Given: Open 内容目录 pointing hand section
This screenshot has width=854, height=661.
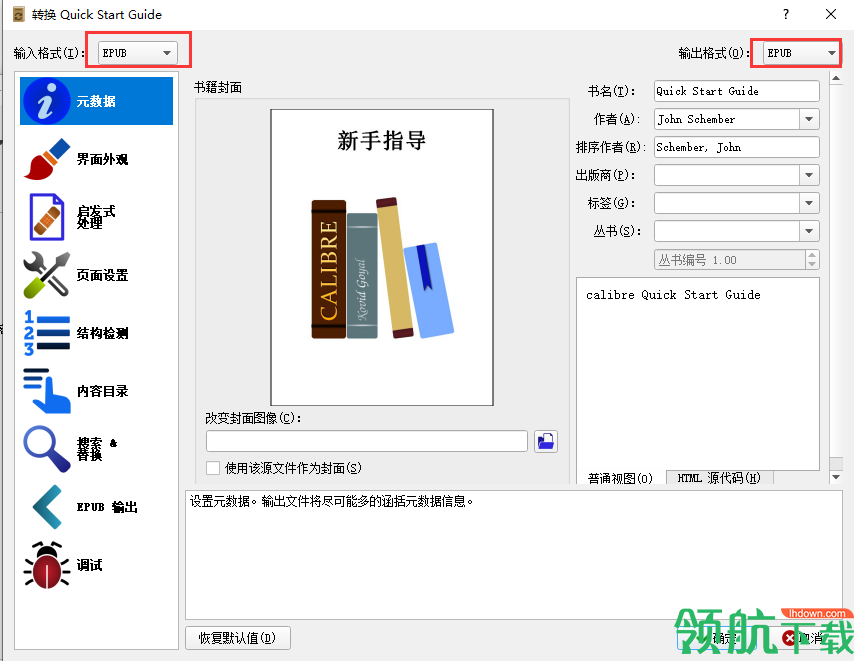Looking at the screenshot, I should coord(47,390).
